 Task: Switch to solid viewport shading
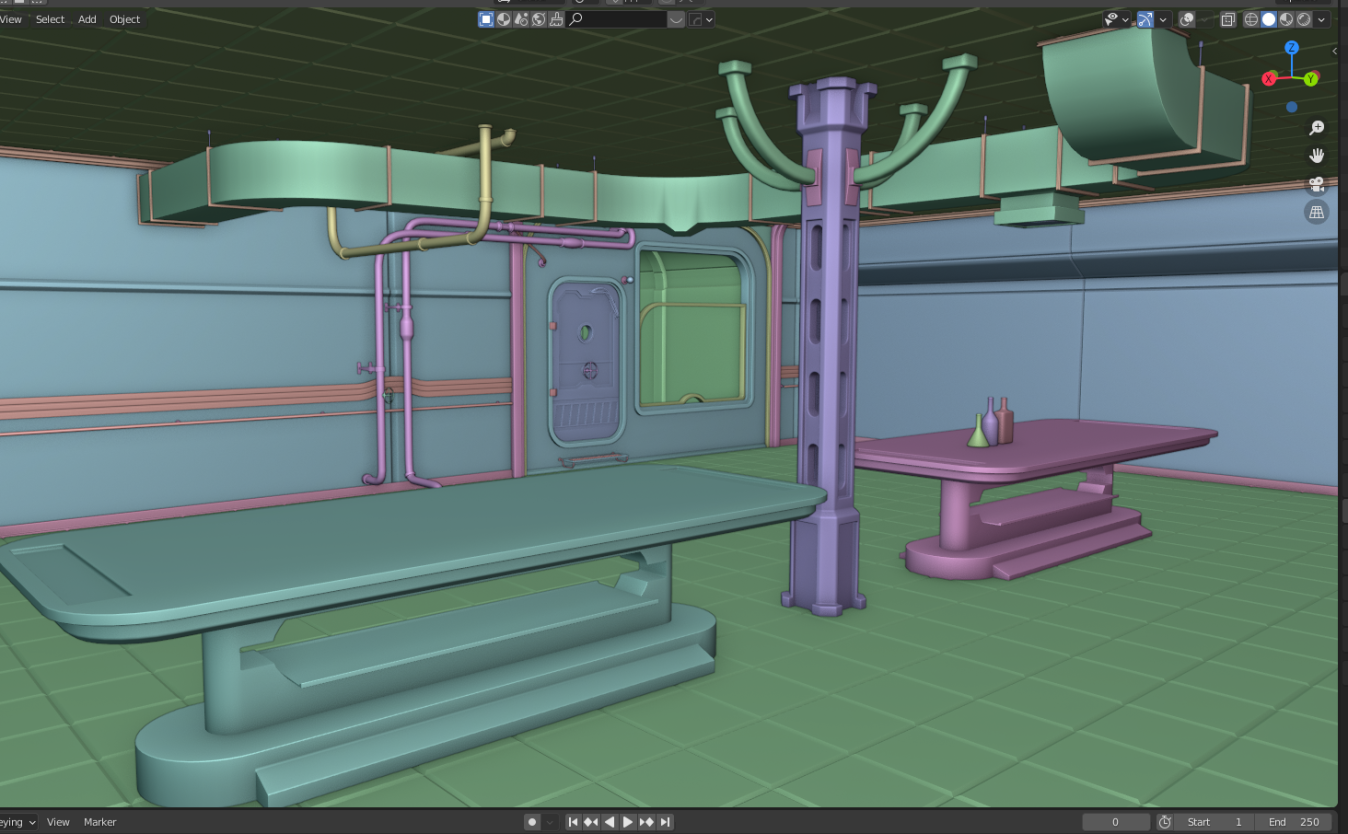(1269, 19)
